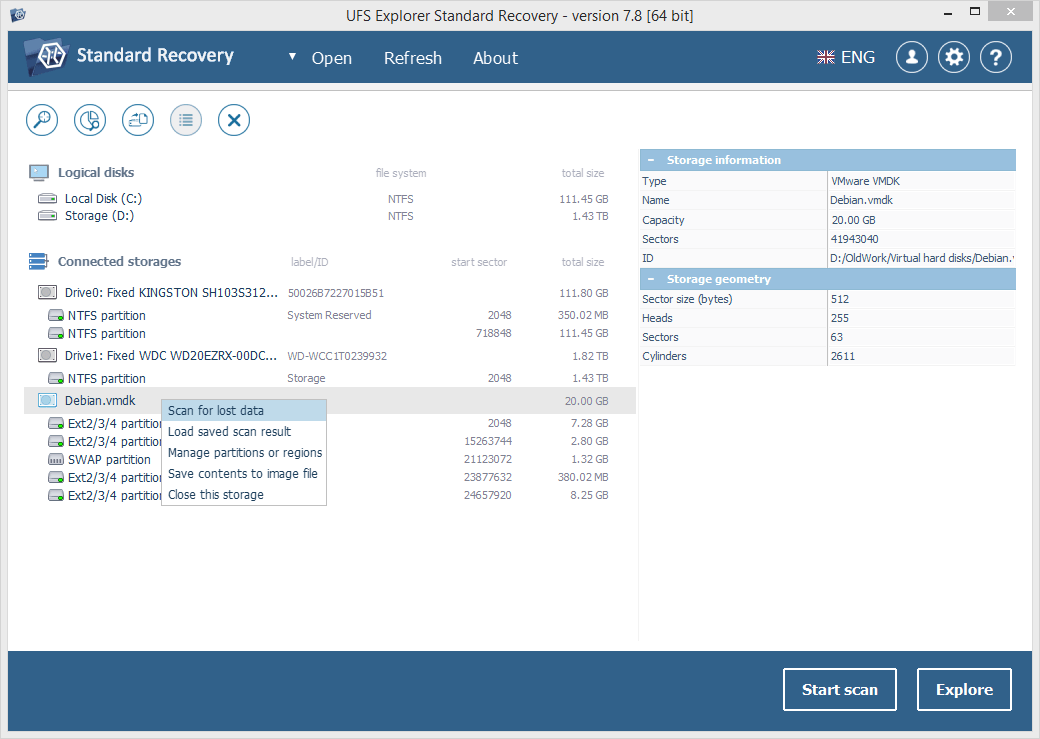Open the help question mark icon

pos(996,58)
